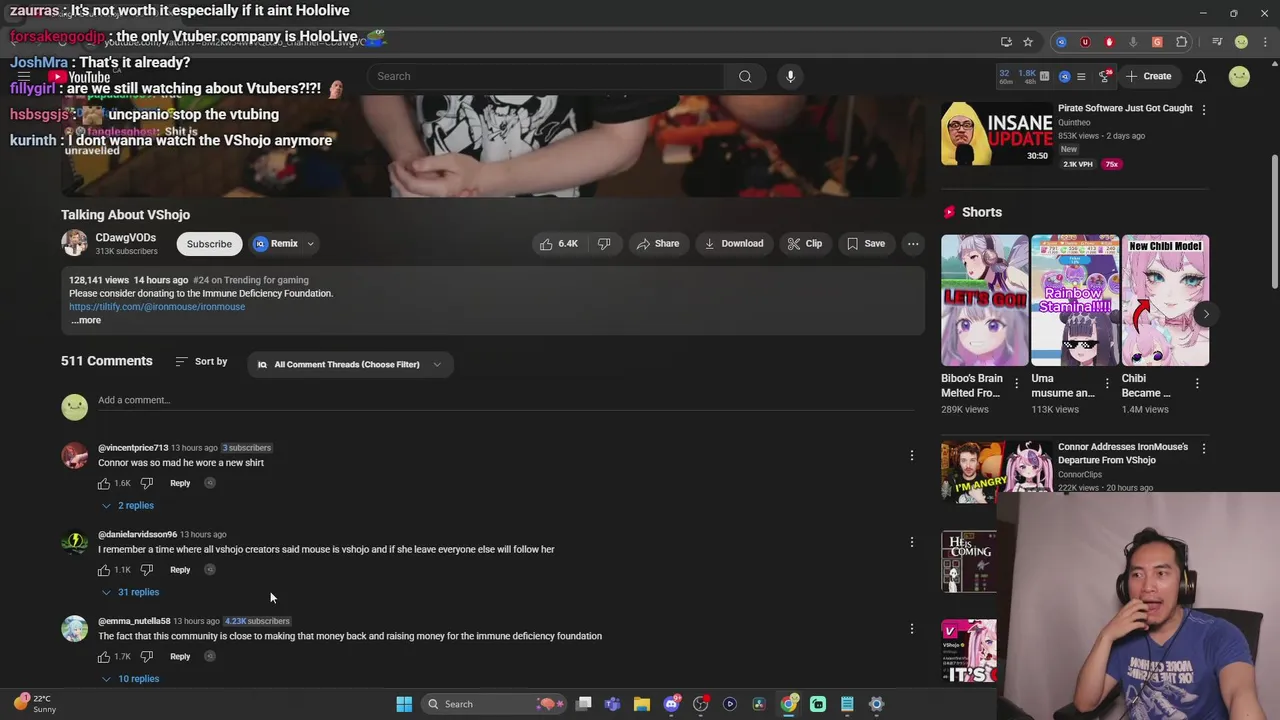Image resolution: width=1280 pixels, height=720 pixels.
Task: Open All Comment Threads filter dropdown
Action: coord(350,364)
